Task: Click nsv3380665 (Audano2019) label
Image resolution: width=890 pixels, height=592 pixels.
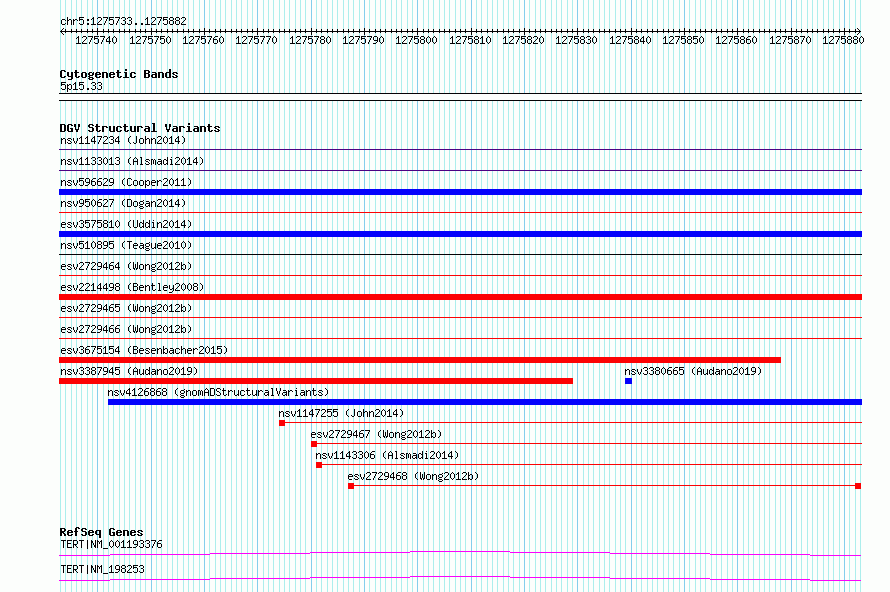Action: 693,371
